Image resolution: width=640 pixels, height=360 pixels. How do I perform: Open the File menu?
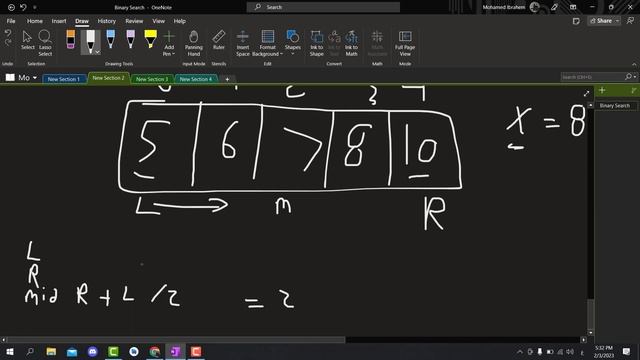[x=11, y=21]
